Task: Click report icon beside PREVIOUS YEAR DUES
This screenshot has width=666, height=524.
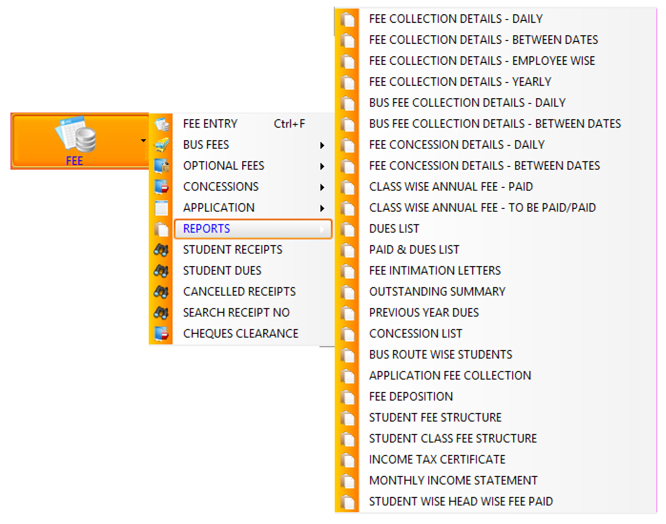Action: (347, 313)
